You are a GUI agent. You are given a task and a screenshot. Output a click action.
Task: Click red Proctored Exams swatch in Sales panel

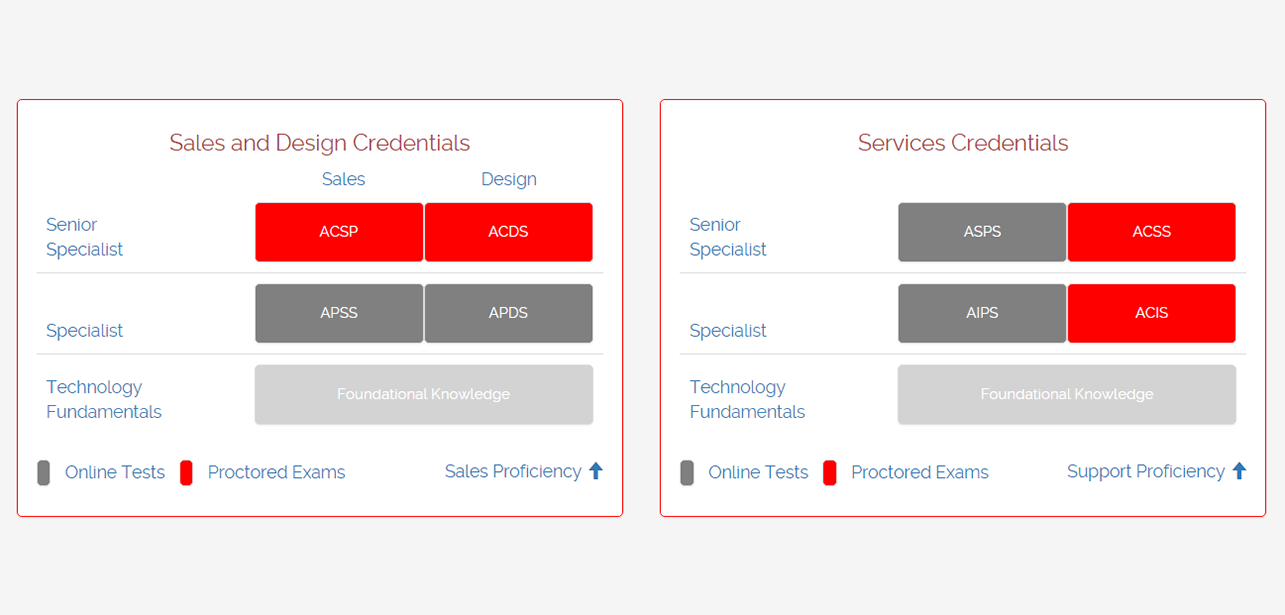186,473
